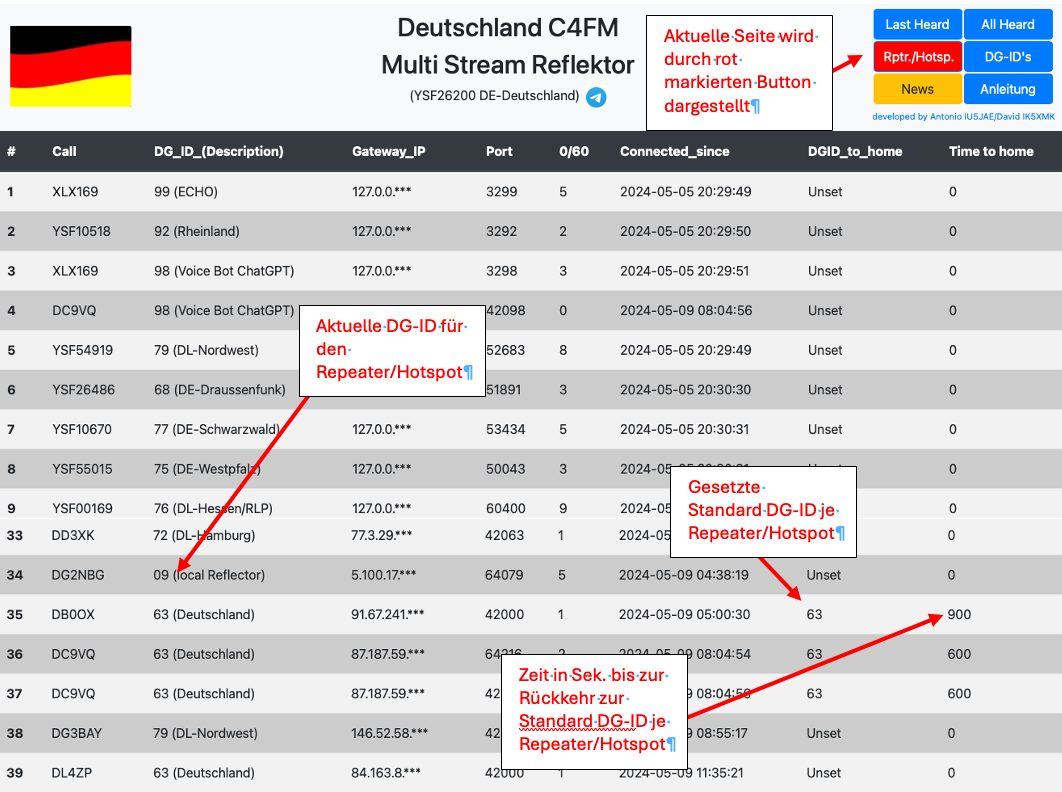
Task: Click port value 53434
Action: (x=505, y=430)
